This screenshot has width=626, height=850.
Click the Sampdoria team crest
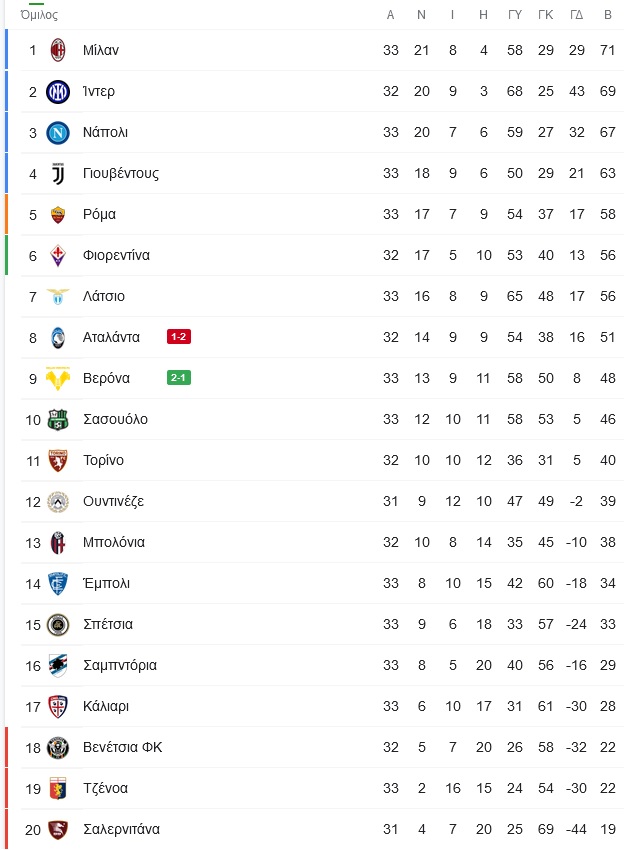pos(58,665)
